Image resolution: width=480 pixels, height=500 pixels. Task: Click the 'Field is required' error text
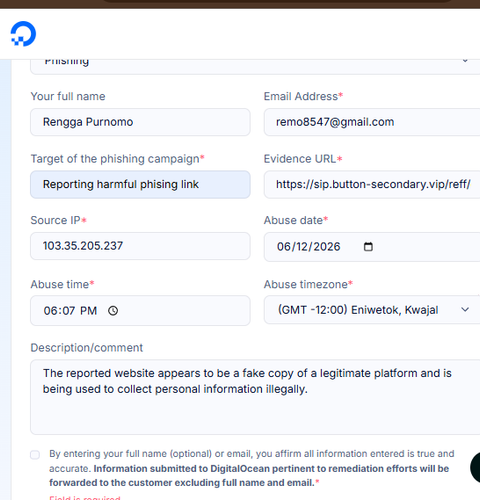click(x=85, y=498)
